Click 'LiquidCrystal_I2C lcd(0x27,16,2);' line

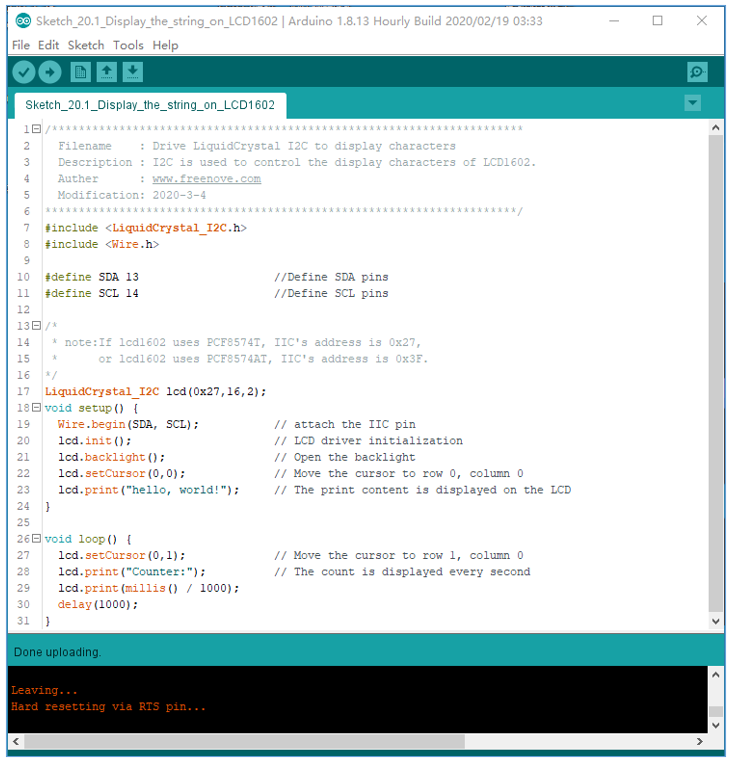(156, 392)
